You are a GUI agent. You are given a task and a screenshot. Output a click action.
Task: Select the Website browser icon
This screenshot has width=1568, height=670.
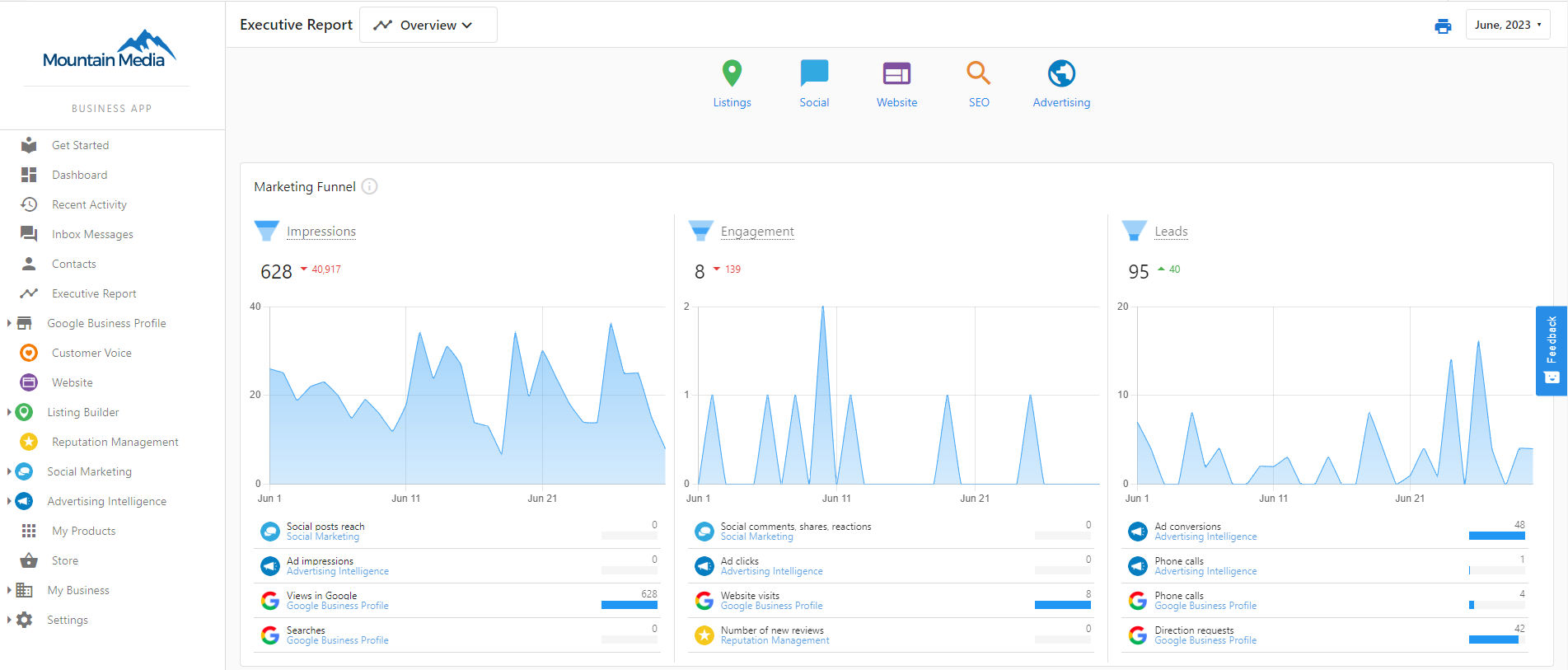(896, 74)
